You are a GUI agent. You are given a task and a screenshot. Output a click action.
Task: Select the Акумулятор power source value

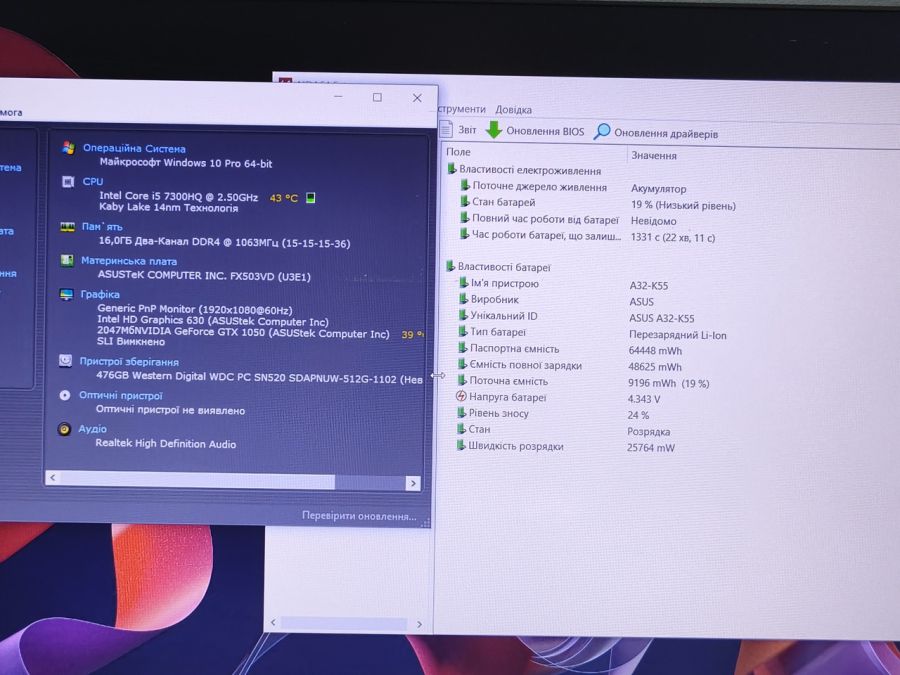point(658,189)
